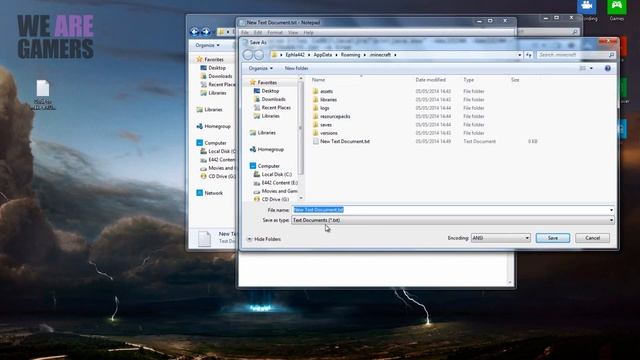640x360 pixels.
Task: Click the Cancel button in Save As dialog
Action: click(592, 238)
